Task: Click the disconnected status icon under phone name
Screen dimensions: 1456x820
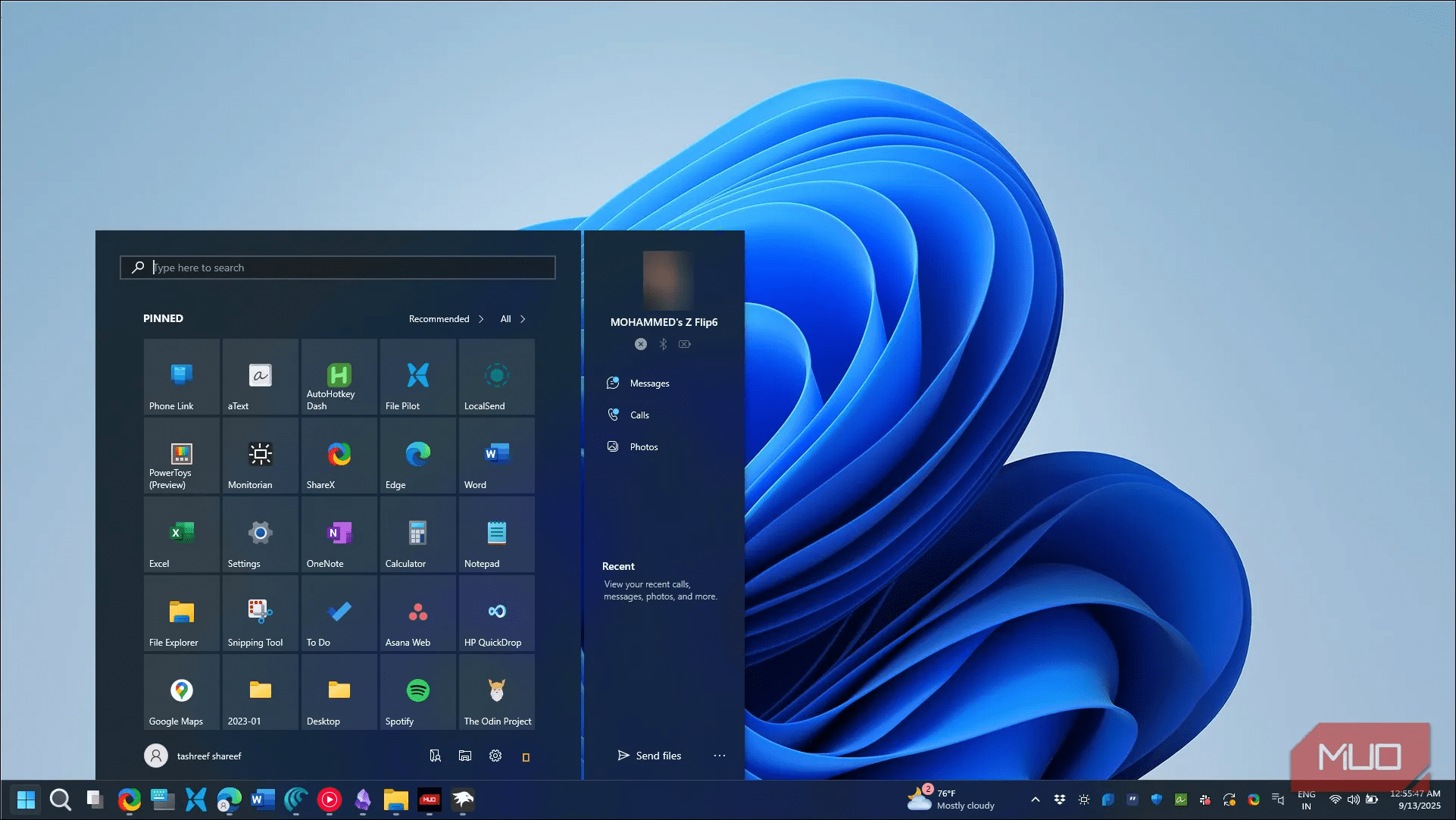Action: pos(641,344)
